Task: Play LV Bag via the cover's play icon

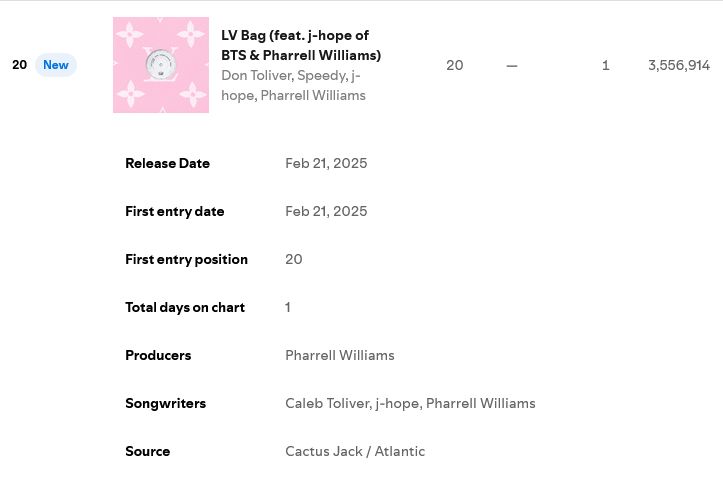Action: pyautogui.click(x=160, y=66)
